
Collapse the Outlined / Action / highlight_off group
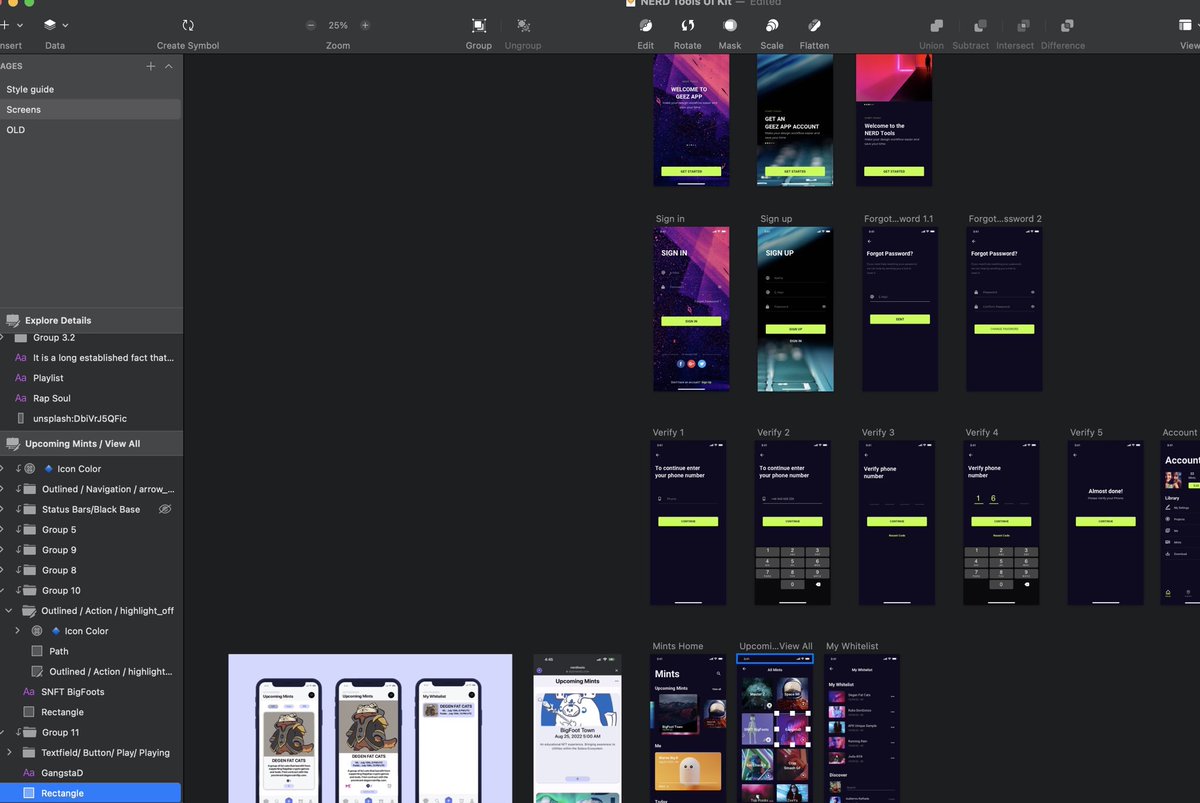pyautogui.click(x=9, y=611)
